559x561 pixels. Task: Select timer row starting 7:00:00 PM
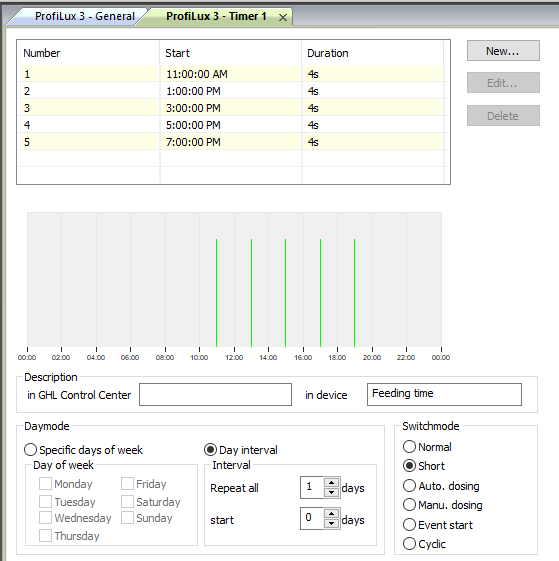click(x=232, y=142)
